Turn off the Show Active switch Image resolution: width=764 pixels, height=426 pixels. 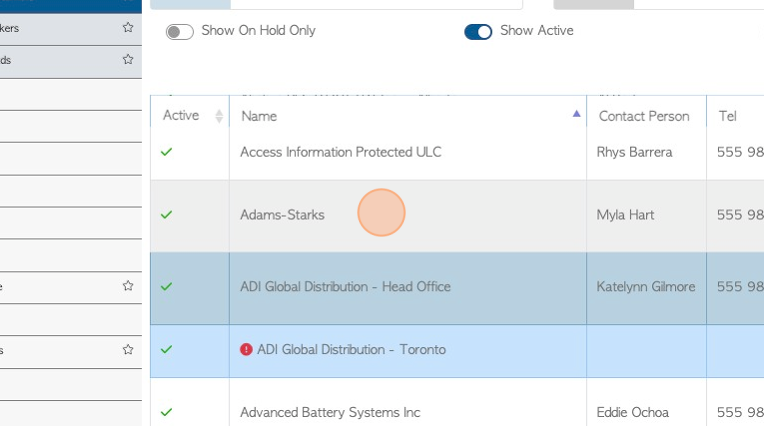[x=478, y=32]
